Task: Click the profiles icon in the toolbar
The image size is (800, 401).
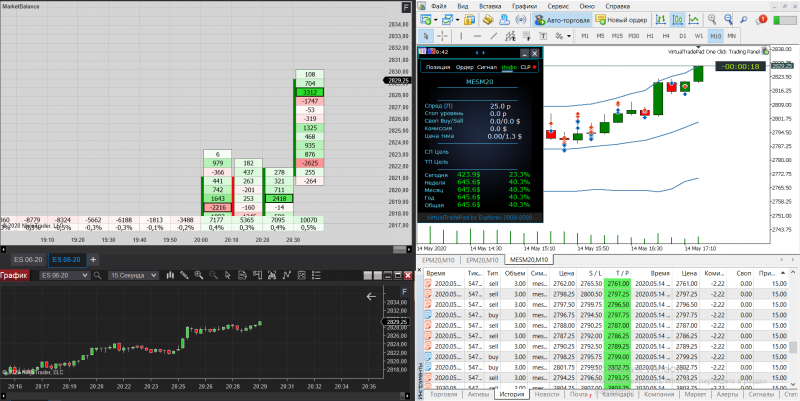Action: click(x=447, y=20)
